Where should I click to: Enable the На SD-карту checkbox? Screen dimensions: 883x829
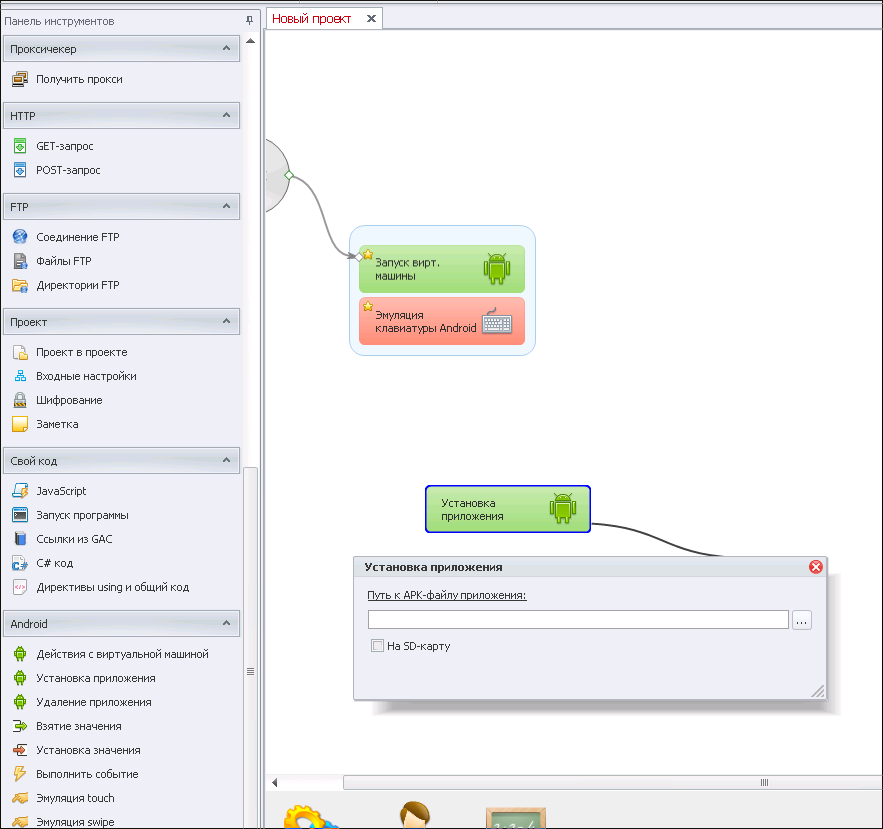pyautogui.click(x=377, y=646)
